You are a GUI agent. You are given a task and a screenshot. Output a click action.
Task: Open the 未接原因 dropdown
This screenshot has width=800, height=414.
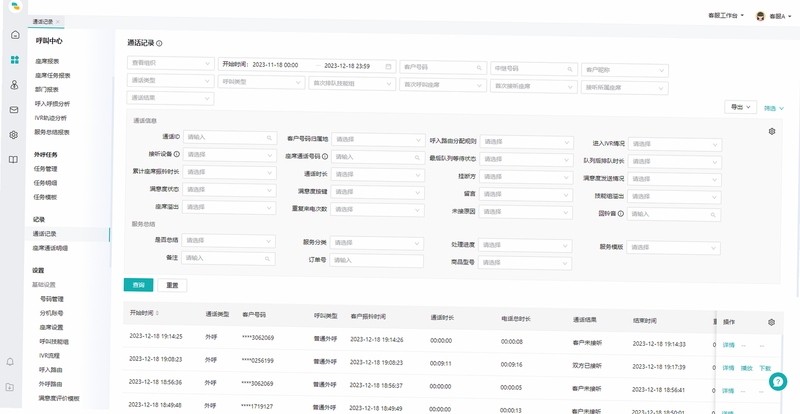click(526, 212)
